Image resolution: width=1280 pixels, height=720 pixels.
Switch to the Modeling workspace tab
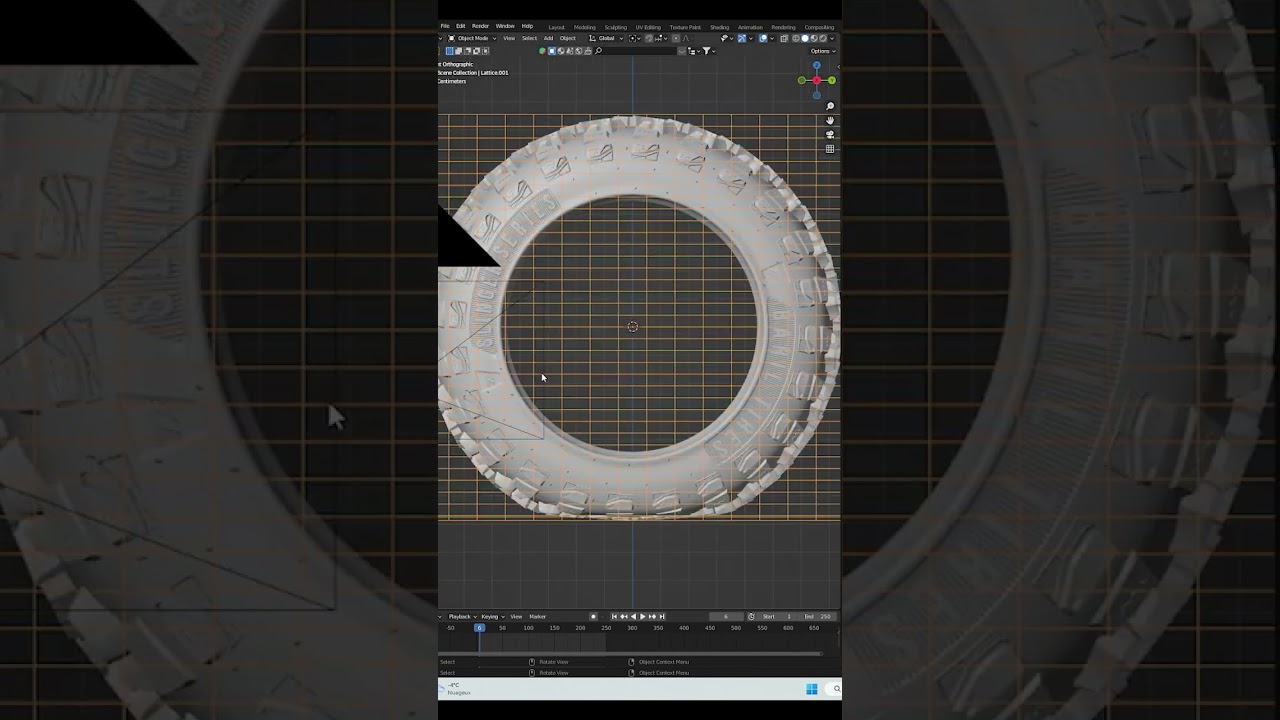click(585, 27)
